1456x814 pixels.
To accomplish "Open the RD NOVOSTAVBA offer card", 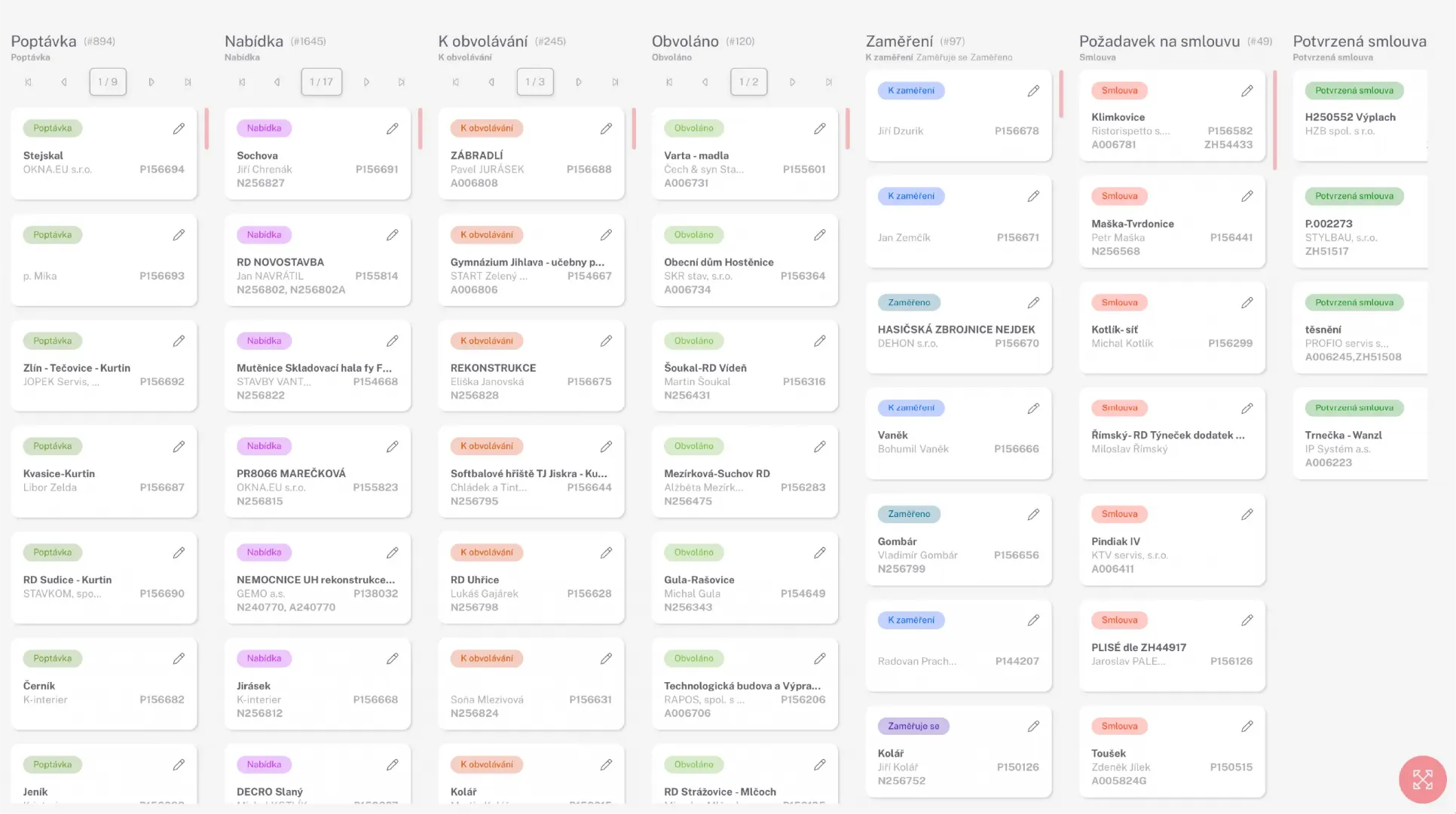I will coord(280,262).
